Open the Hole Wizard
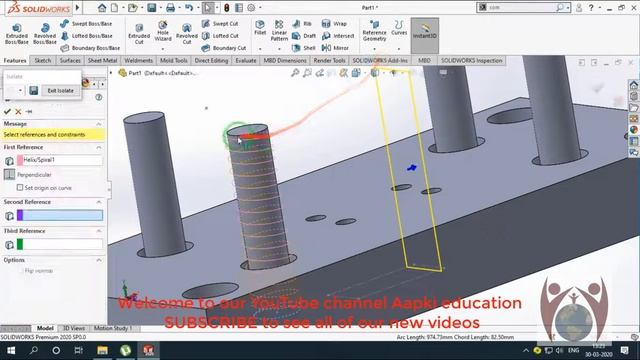This screenshot has width=640, height=360. tap(163, 31)
